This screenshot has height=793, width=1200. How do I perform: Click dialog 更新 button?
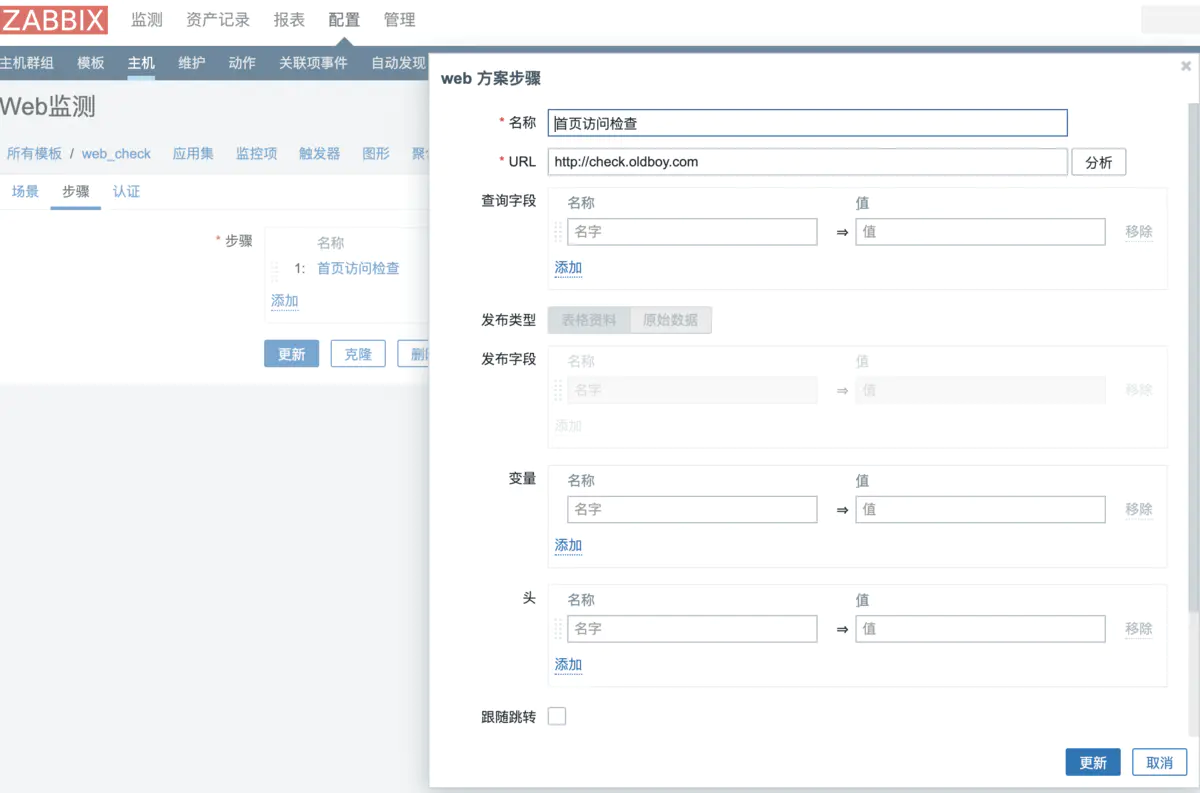[x=1093, y=762]
